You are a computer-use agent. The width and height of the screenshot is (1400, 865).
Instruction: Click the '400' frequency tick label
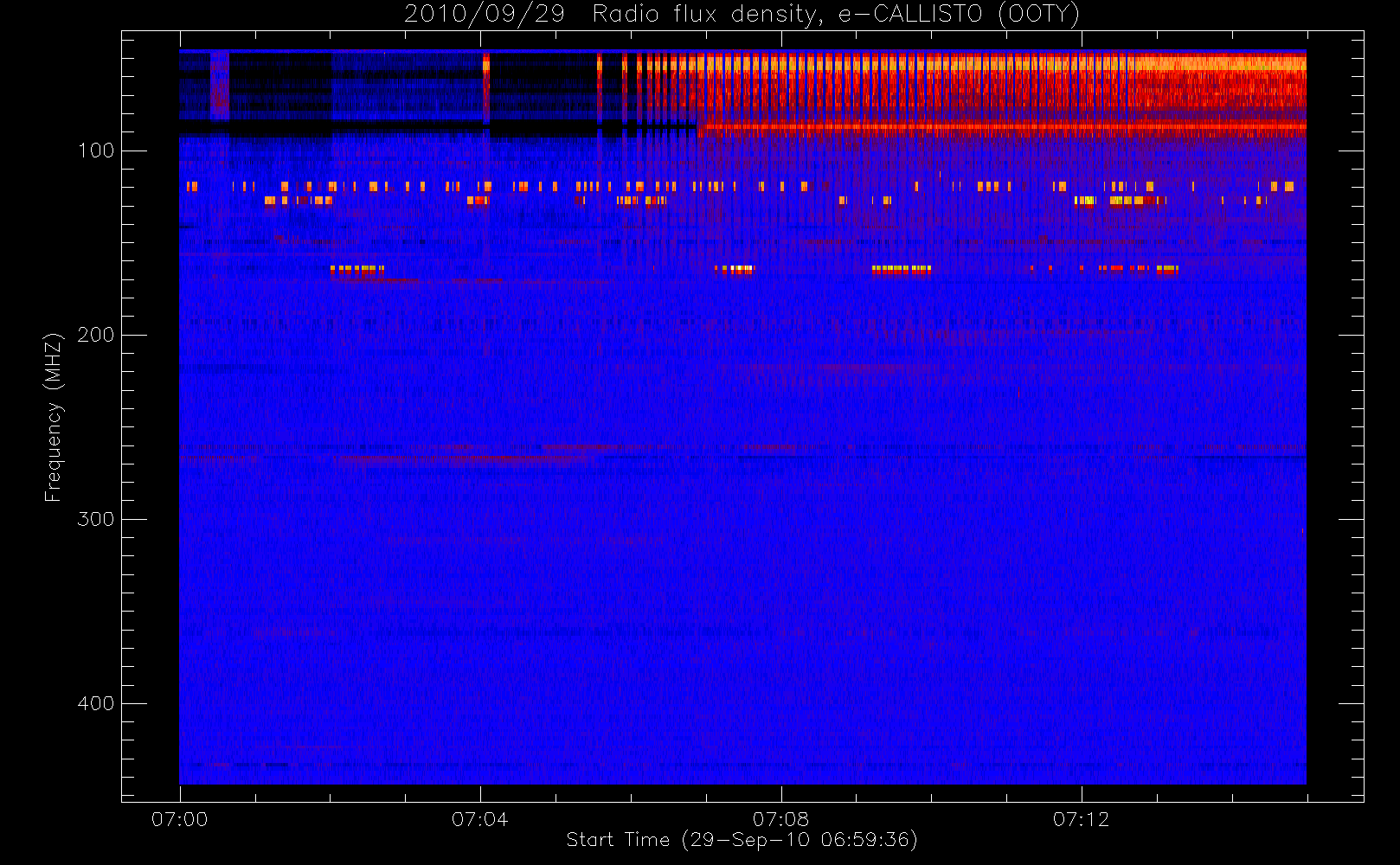coord(96,703)
